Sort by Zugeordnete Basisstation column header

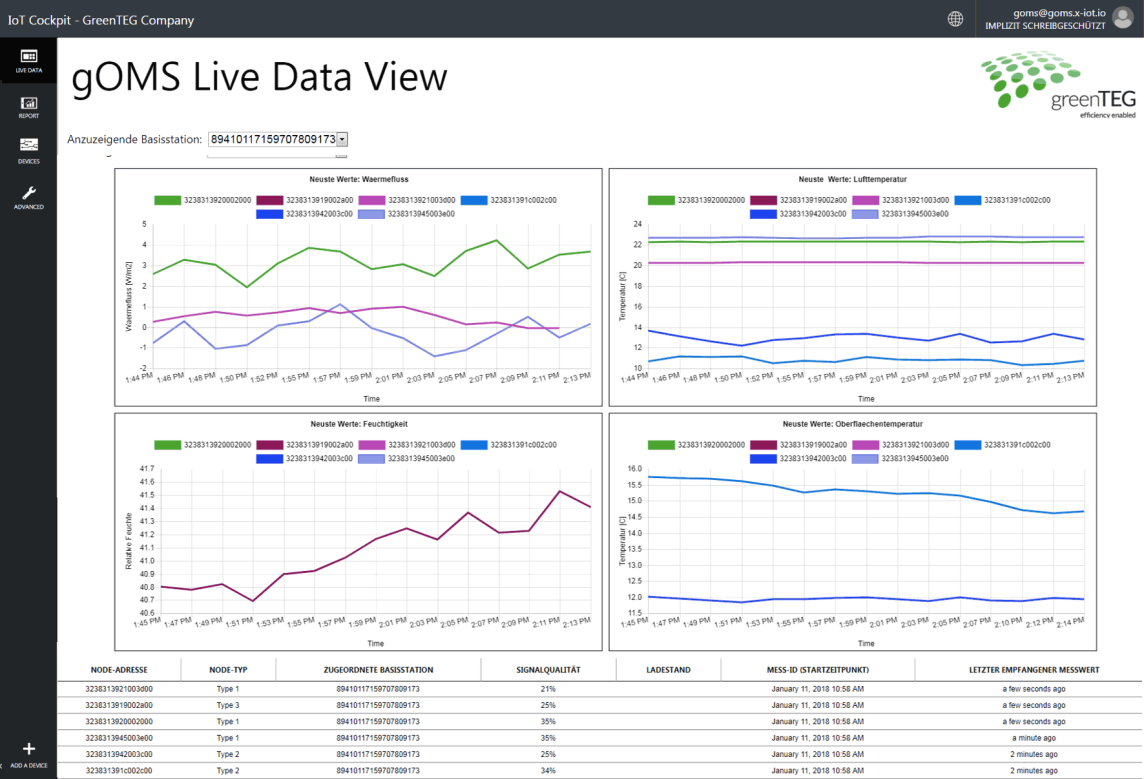(378, 670)
